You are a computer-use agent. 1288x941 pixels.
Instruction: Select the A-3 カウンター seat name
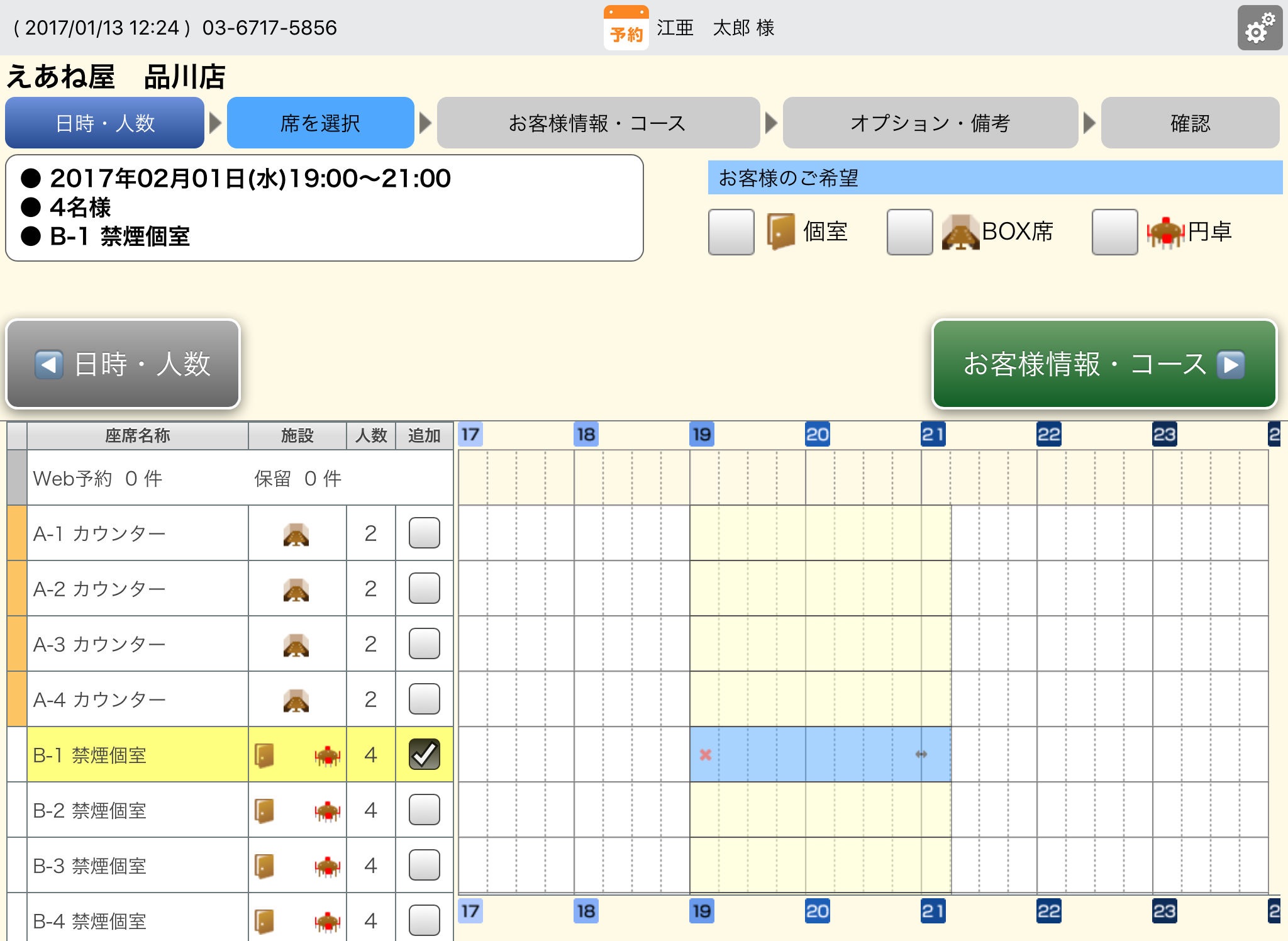tap(99, 644)
